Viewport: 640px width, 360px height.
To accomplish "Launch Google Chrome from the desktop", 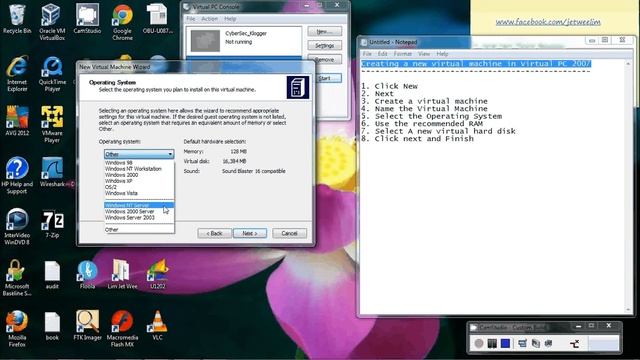I will (x=122, y=22).
